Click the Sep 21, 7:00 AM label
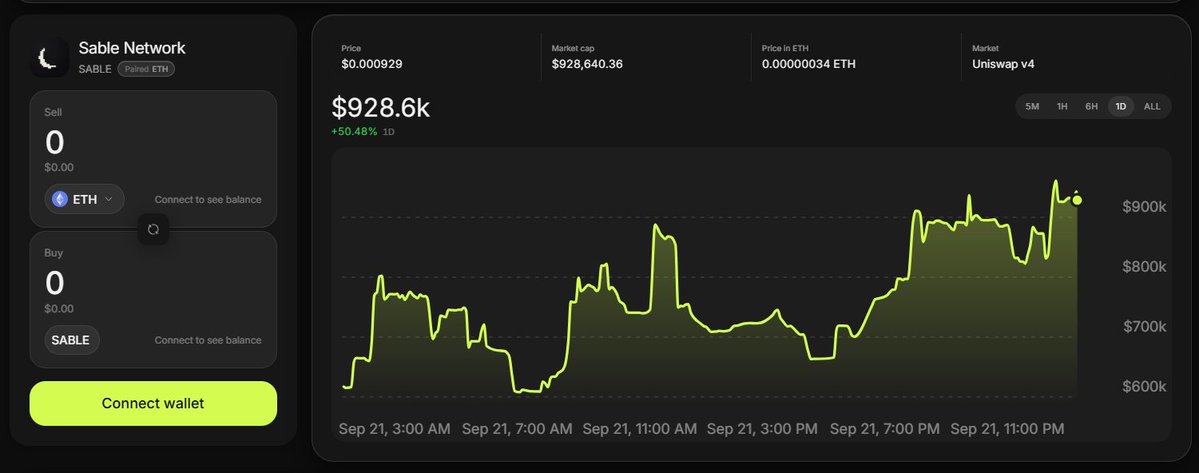 [517, 429]
